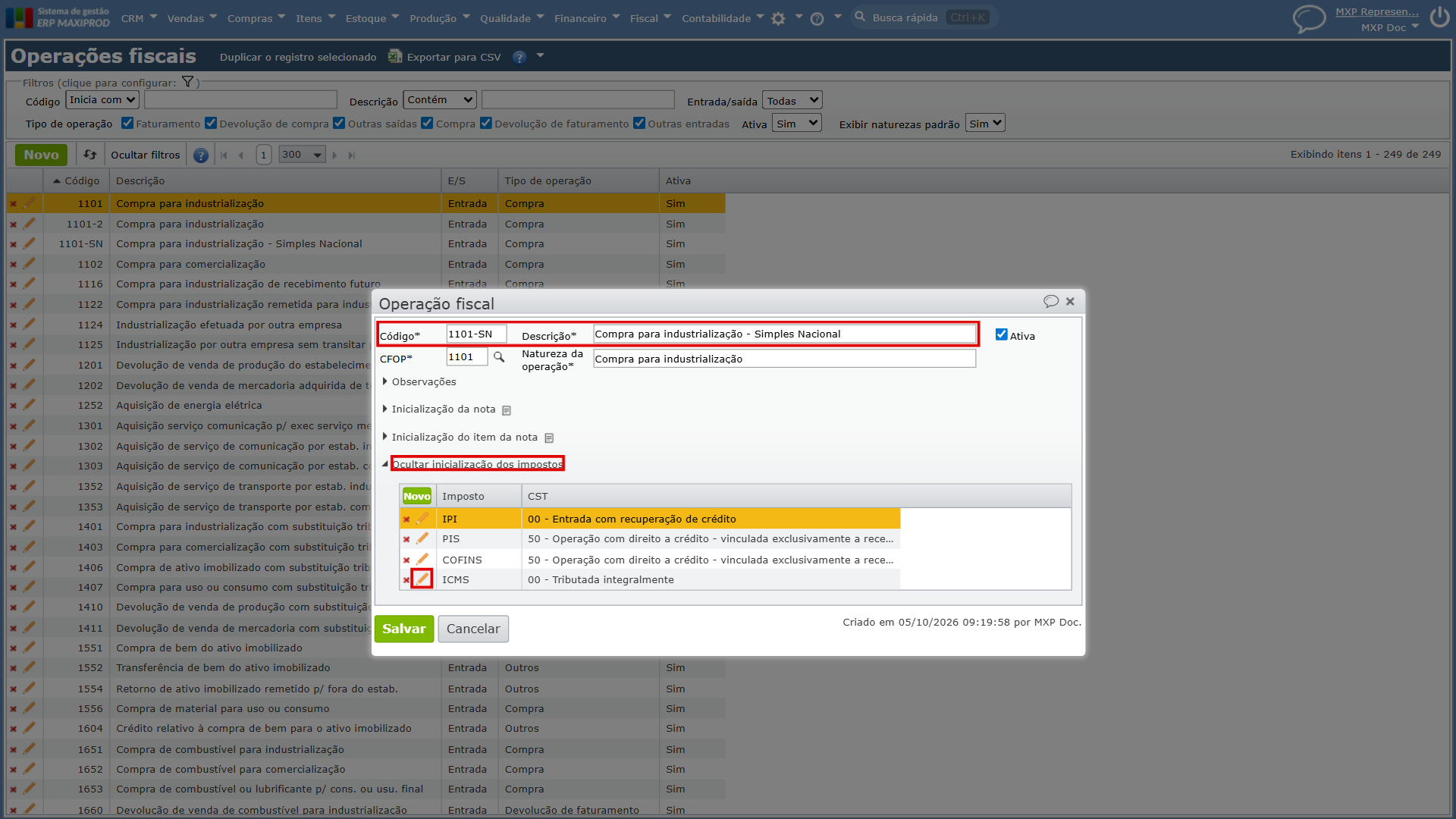This screenshot has height=819, width=1456.
Task: Click the filter funnel configuration icon
Action: [x=187, y=82]
